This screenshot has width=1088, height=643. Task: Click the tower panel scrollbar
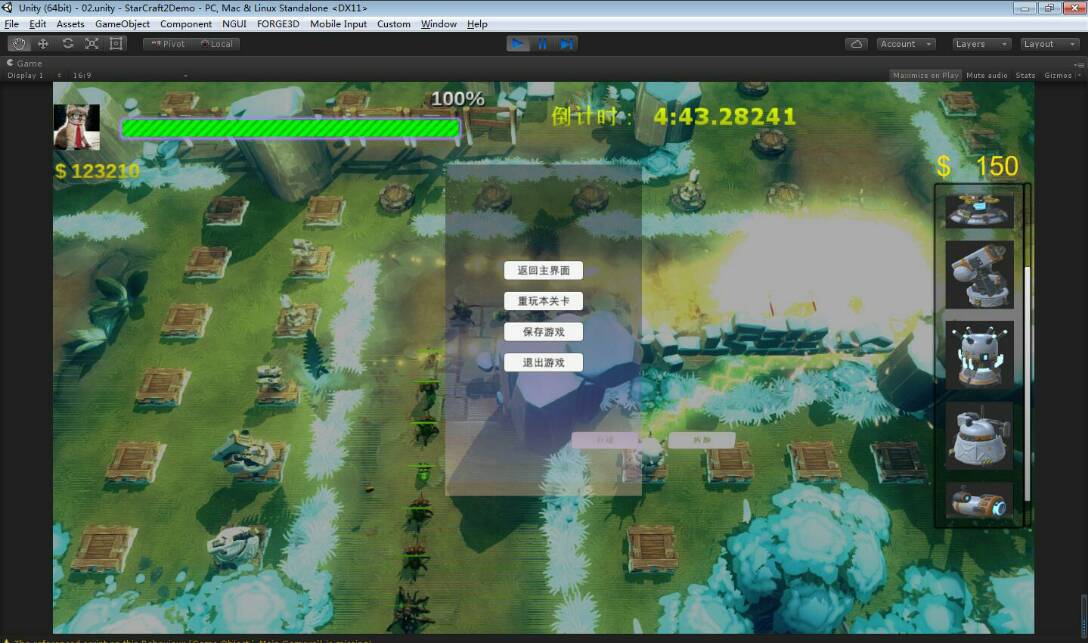tap(1027, 384)
